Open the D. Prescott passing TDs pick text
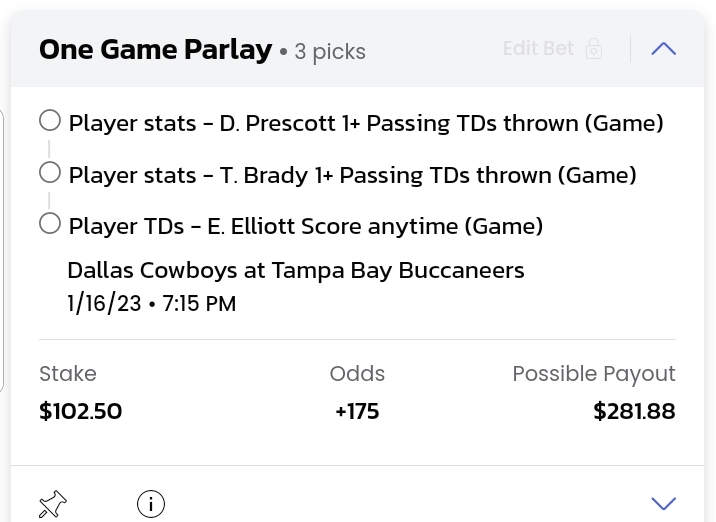 366,124
